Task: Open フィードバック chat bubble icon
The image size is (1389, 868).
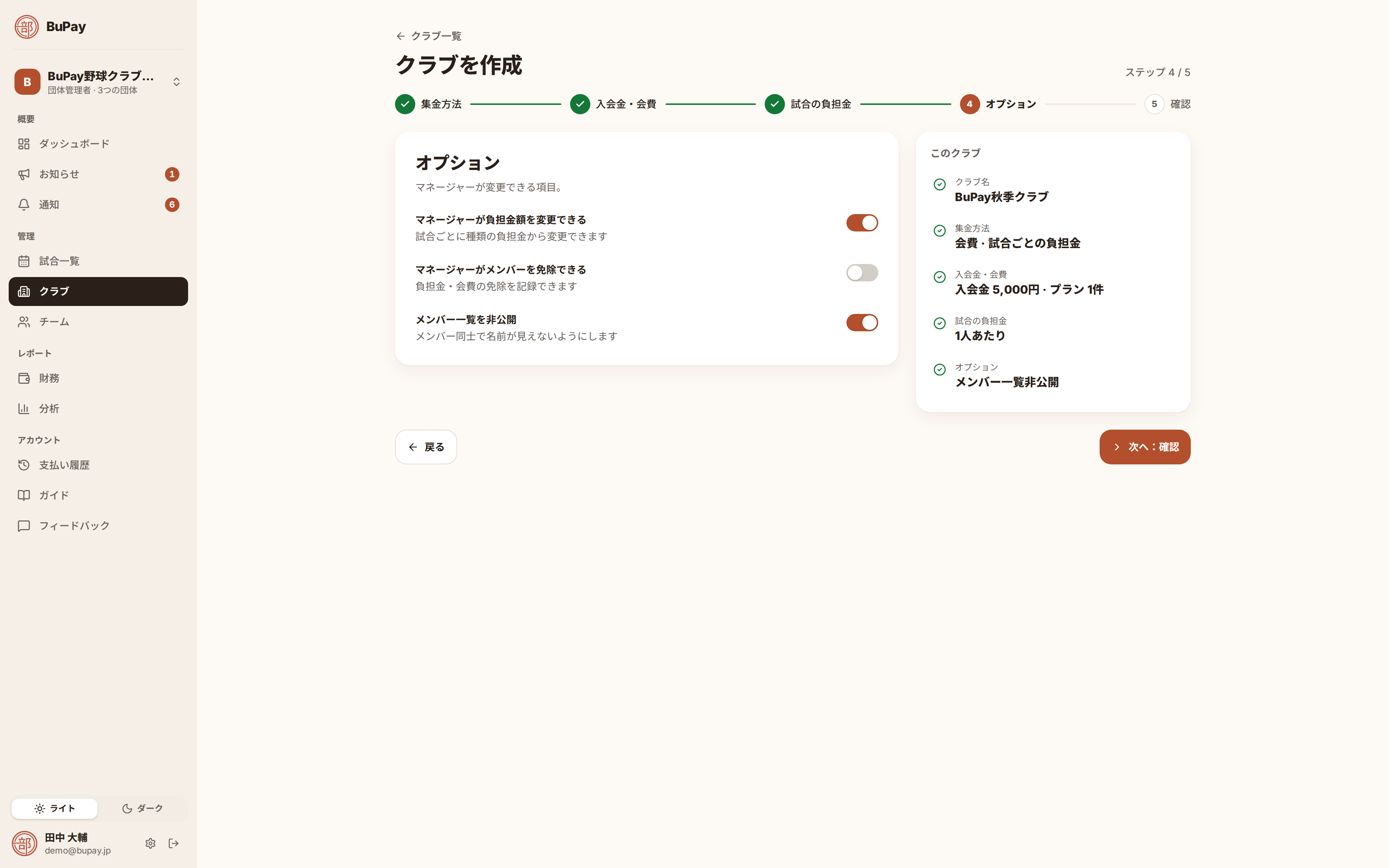Action: pyautogui.click(x=24, y=526)
